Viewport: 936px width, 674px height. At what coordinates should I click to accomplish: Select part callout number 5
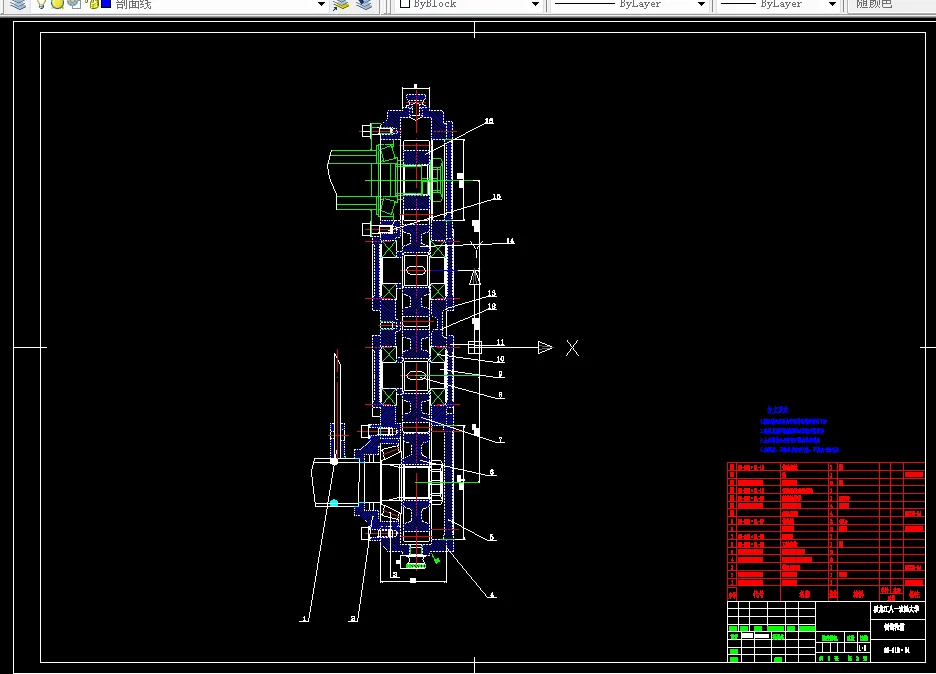click(492, 537)
